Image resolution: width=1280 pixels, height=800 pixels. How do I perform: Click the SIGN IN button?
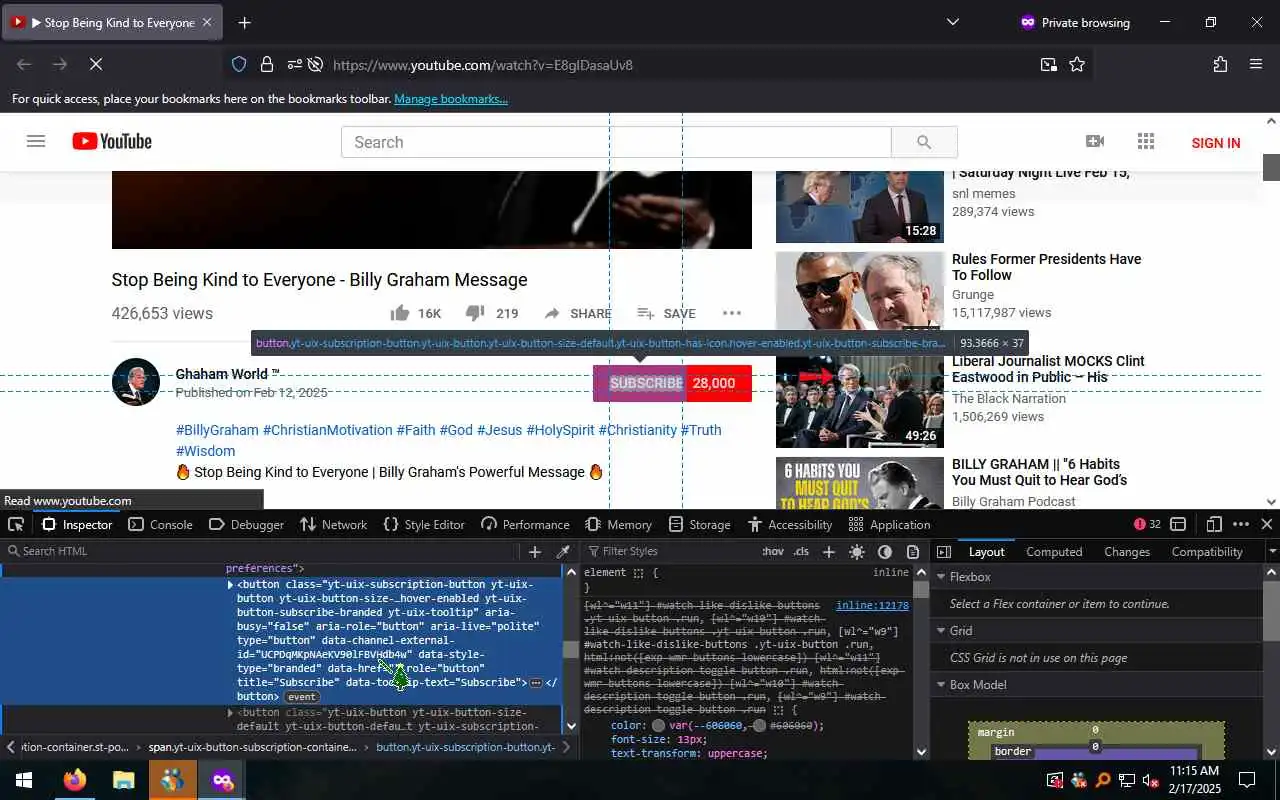tap(1216, 143)
